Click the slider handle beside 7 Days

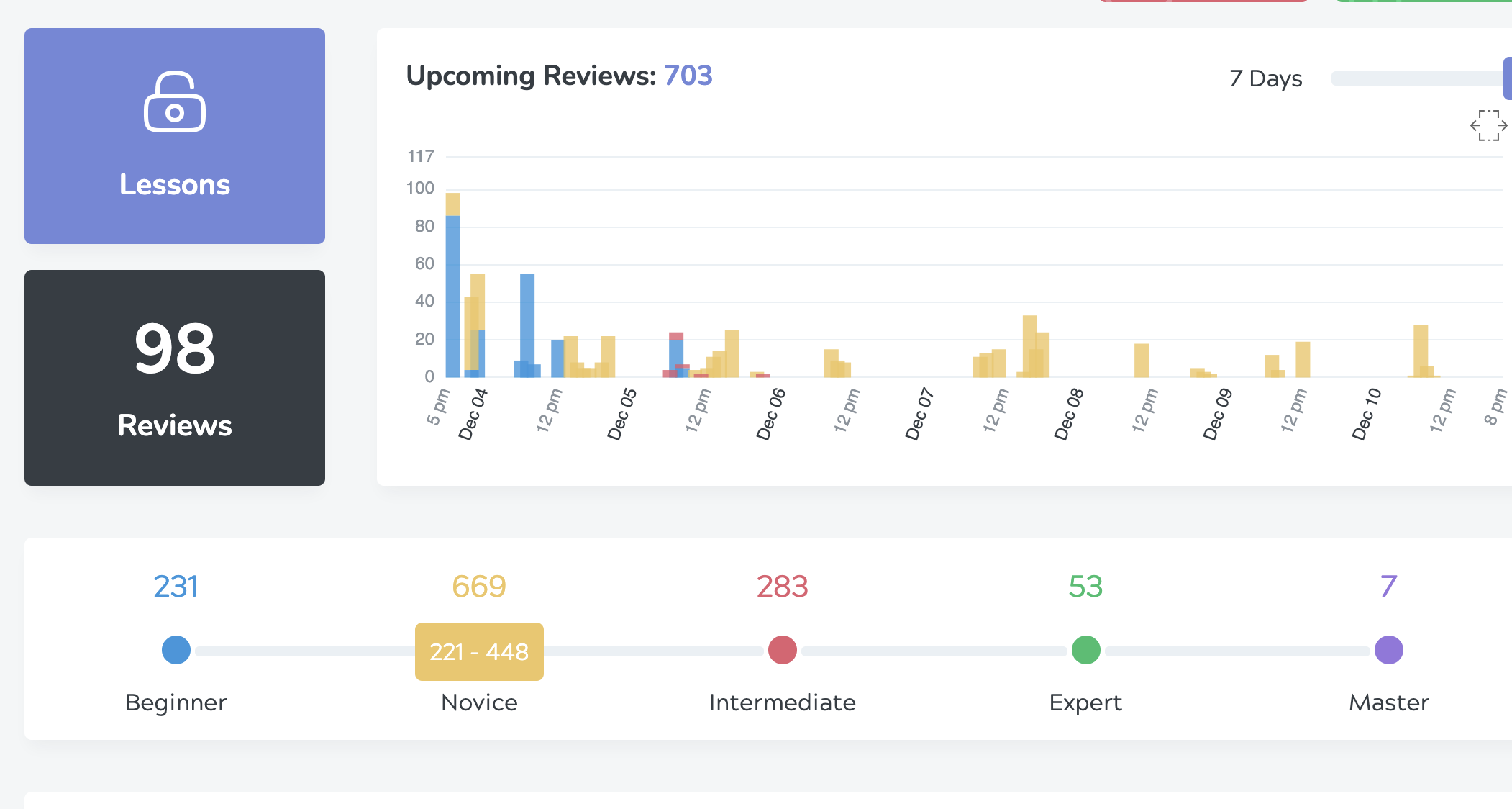click(x=1507, y=78)
